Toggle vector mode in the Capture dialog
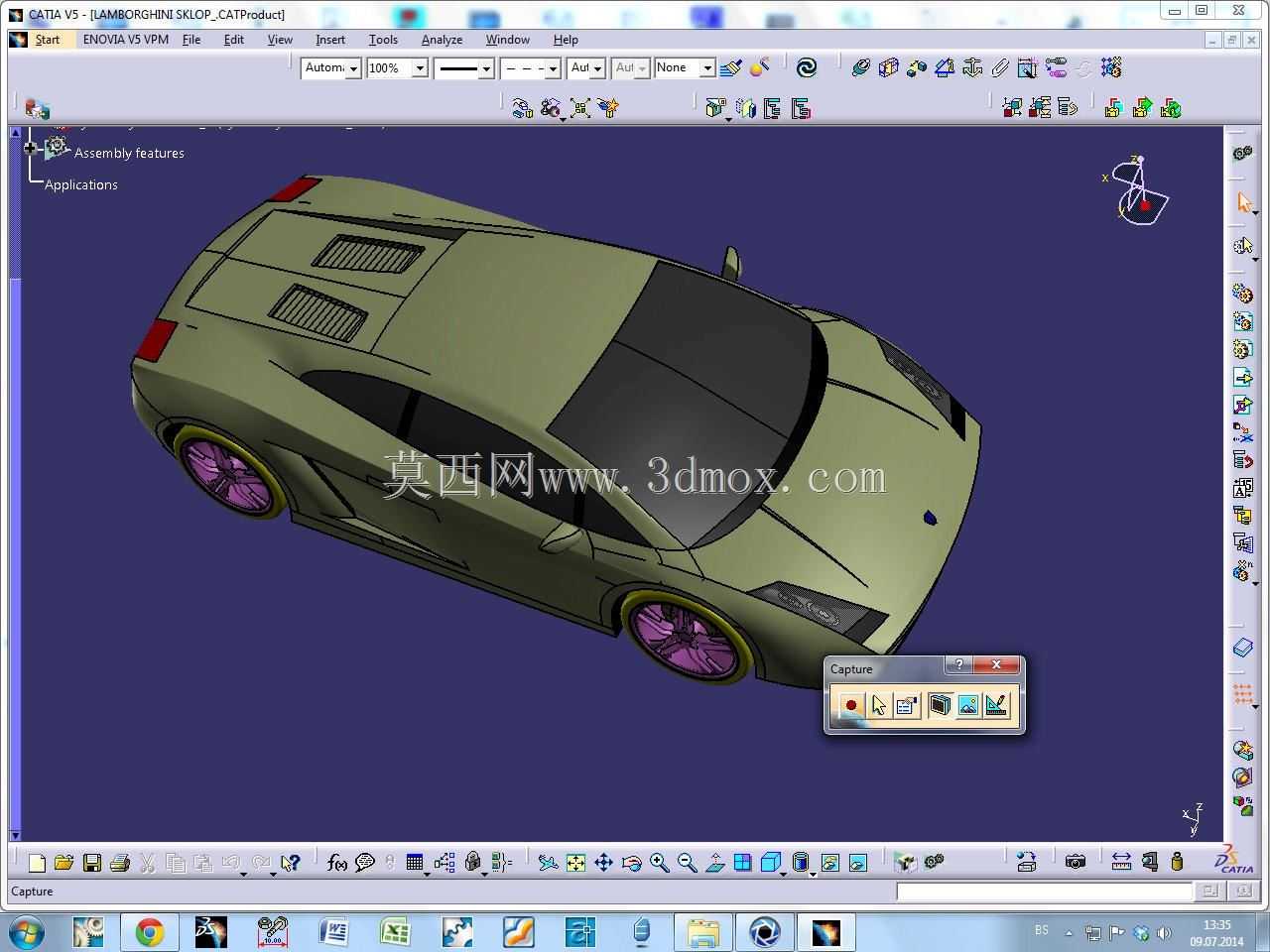 [995, 705]
